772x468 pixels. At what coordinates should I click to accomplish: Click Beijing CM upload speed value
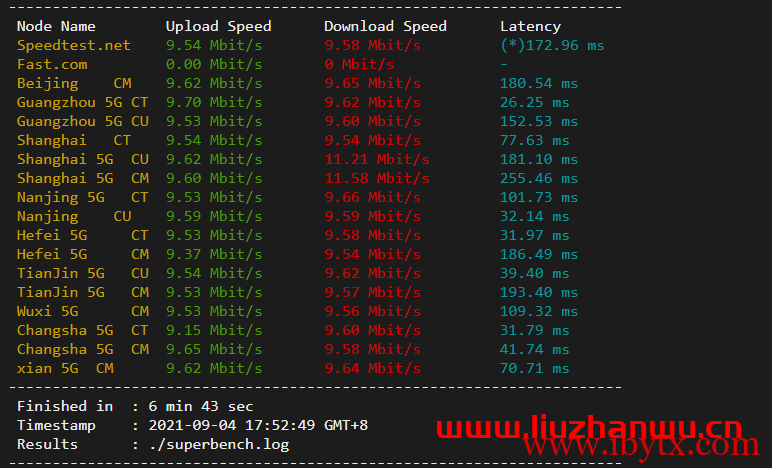tap(214, 83)
